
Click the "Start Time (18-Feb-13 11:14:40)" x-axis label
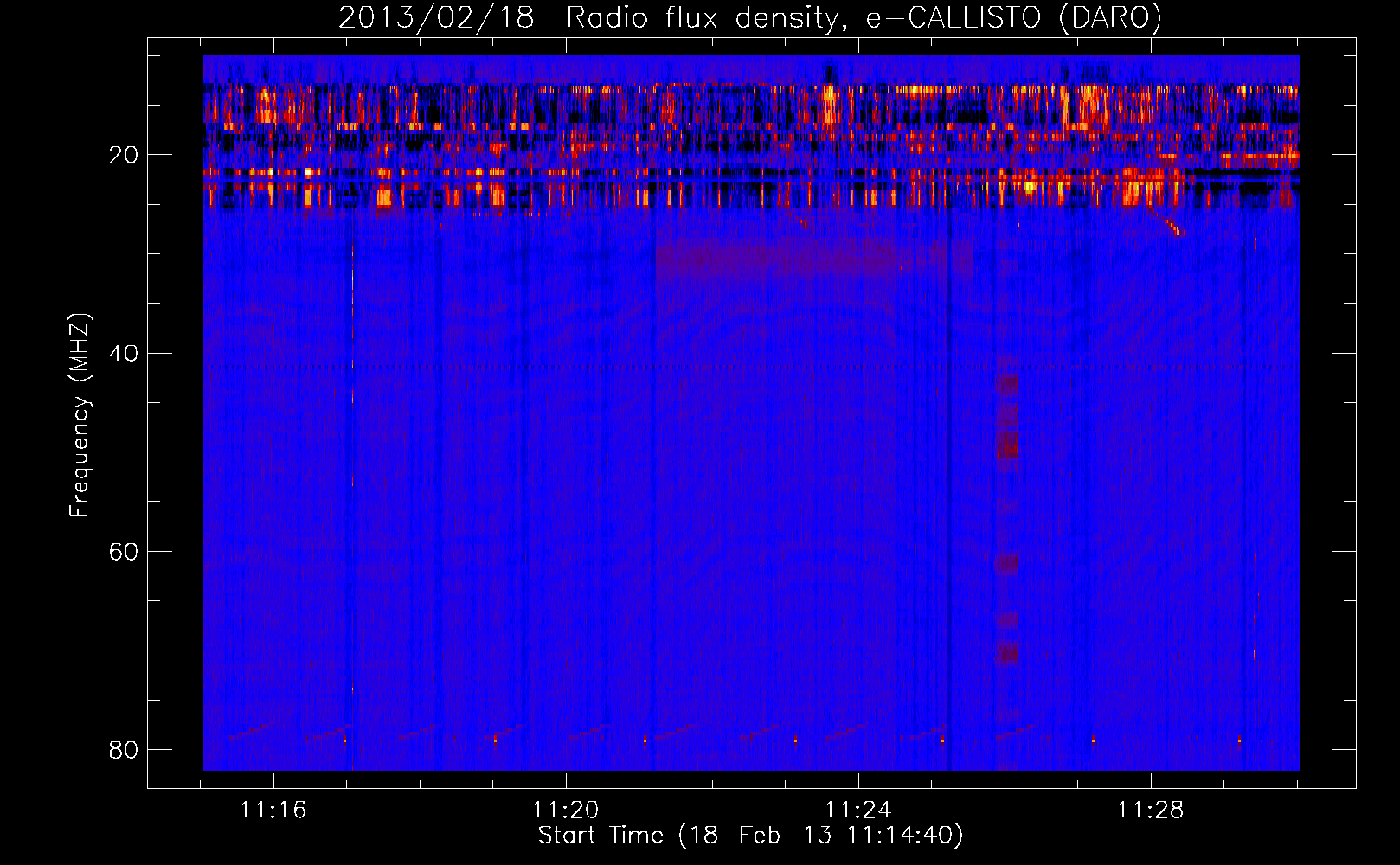[750, 836]
